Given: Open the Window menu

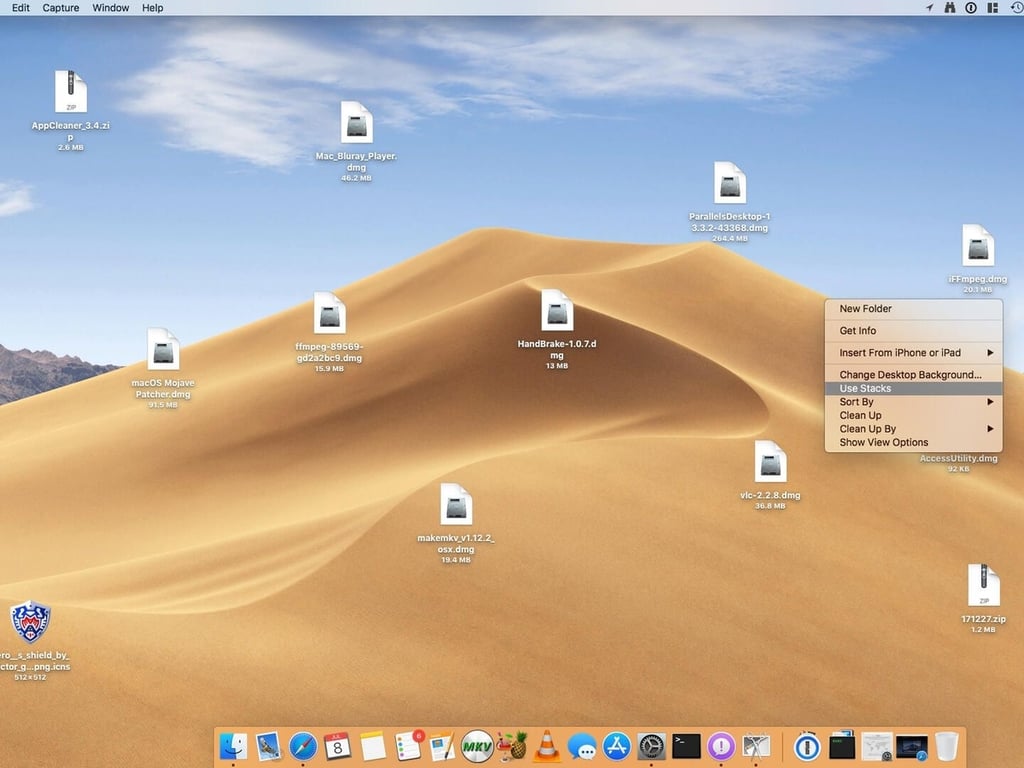Looking at the screenshot, I should pos(110,8).
